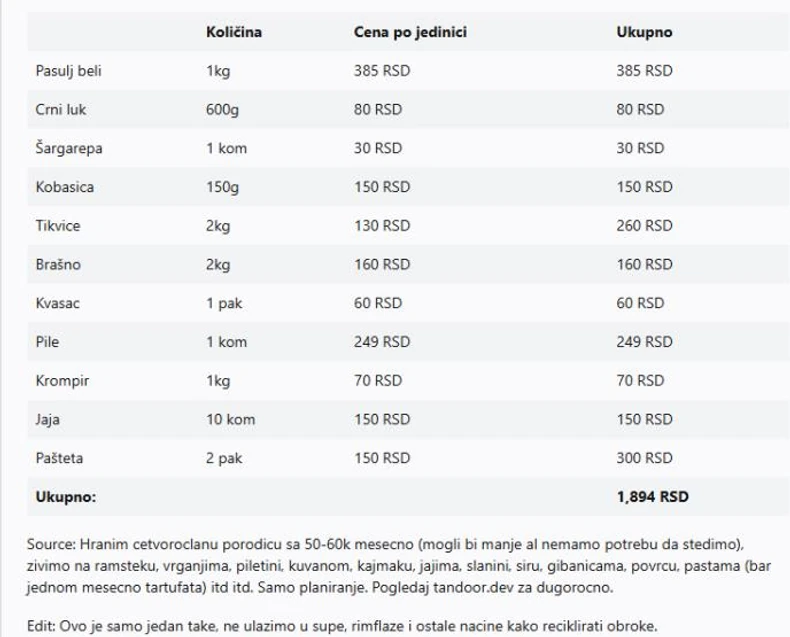
Task: Click the Crni luk item cell
Action: [x=61, y=109]
